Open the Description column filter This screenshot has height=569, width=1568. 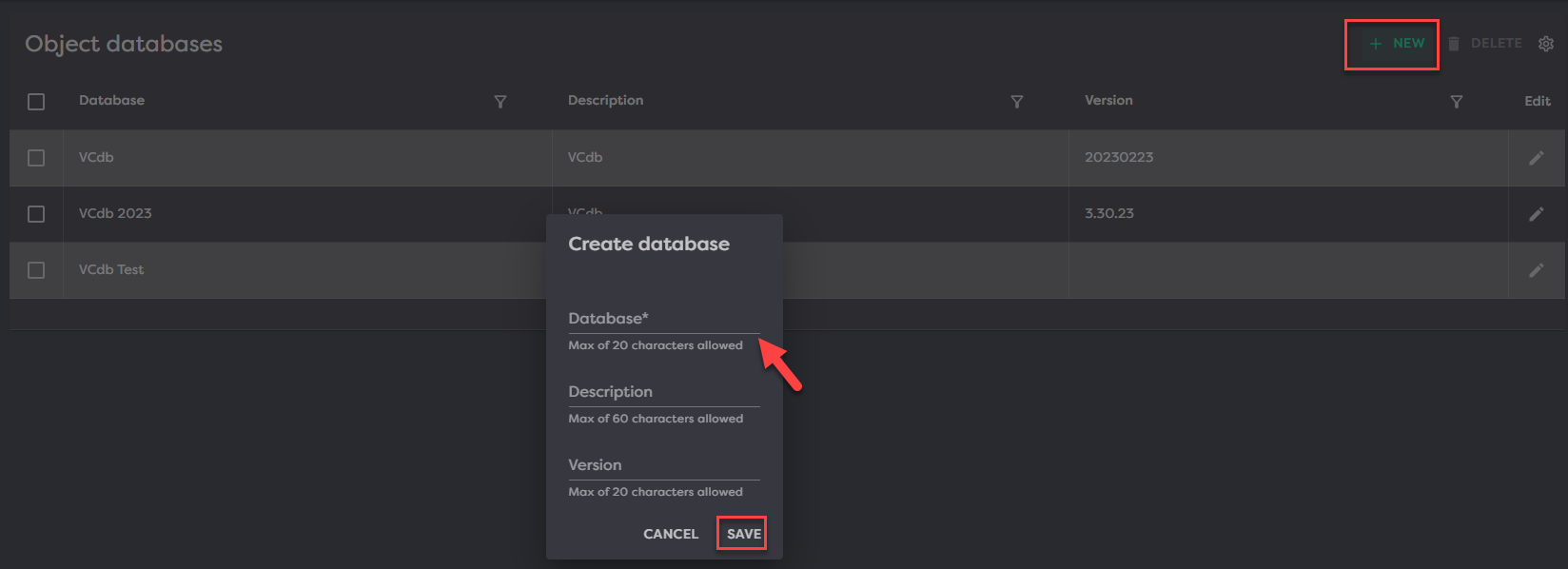click(1016, 102)
